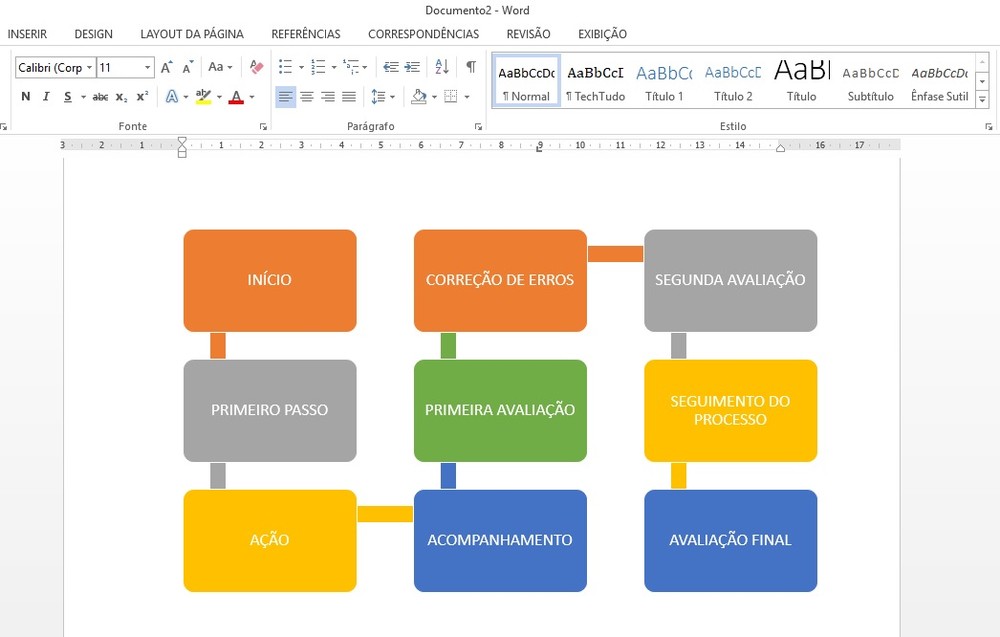Apply superscript formatting
The image size is (1000, 637).
pyautogui.click(x=143, y=96)
